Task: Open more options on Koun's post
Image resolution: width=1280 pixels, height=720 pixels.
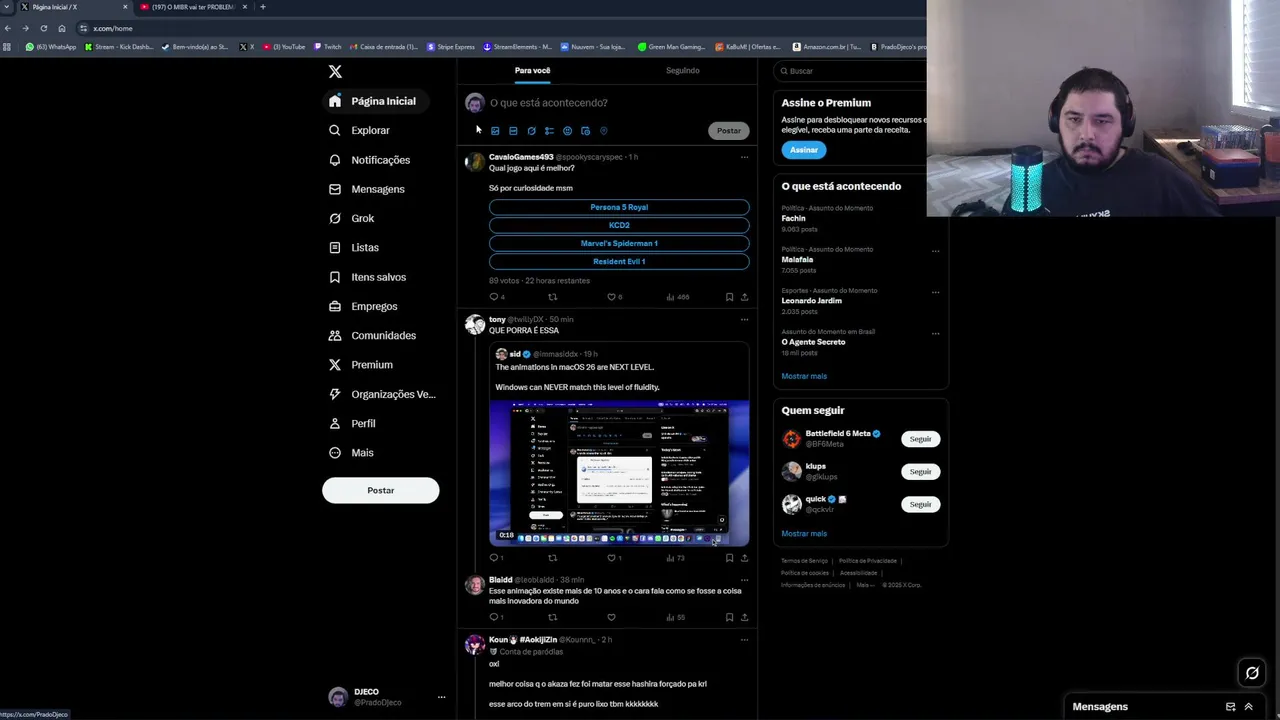Action: [744, 640]
